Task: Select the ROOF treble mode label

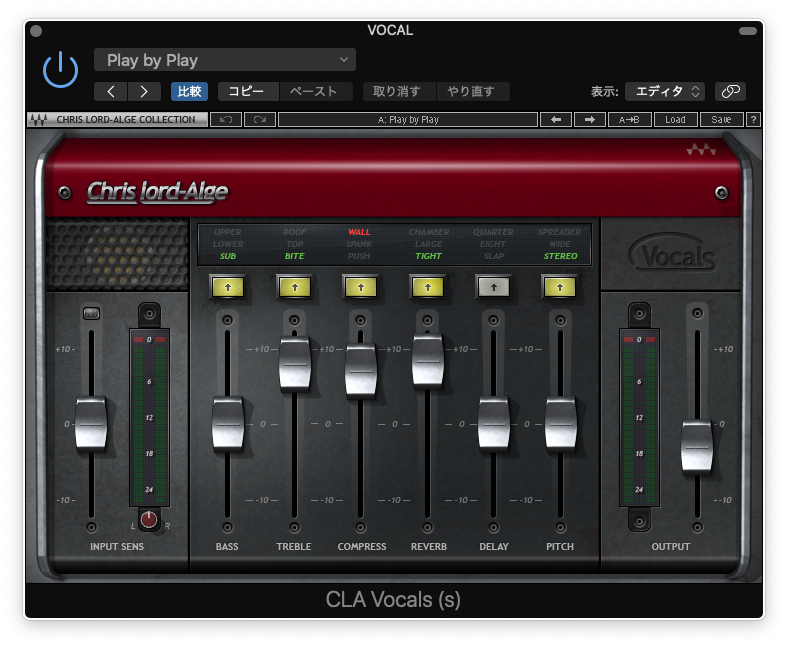Action: pyautogui.click(x=294, y=232)
